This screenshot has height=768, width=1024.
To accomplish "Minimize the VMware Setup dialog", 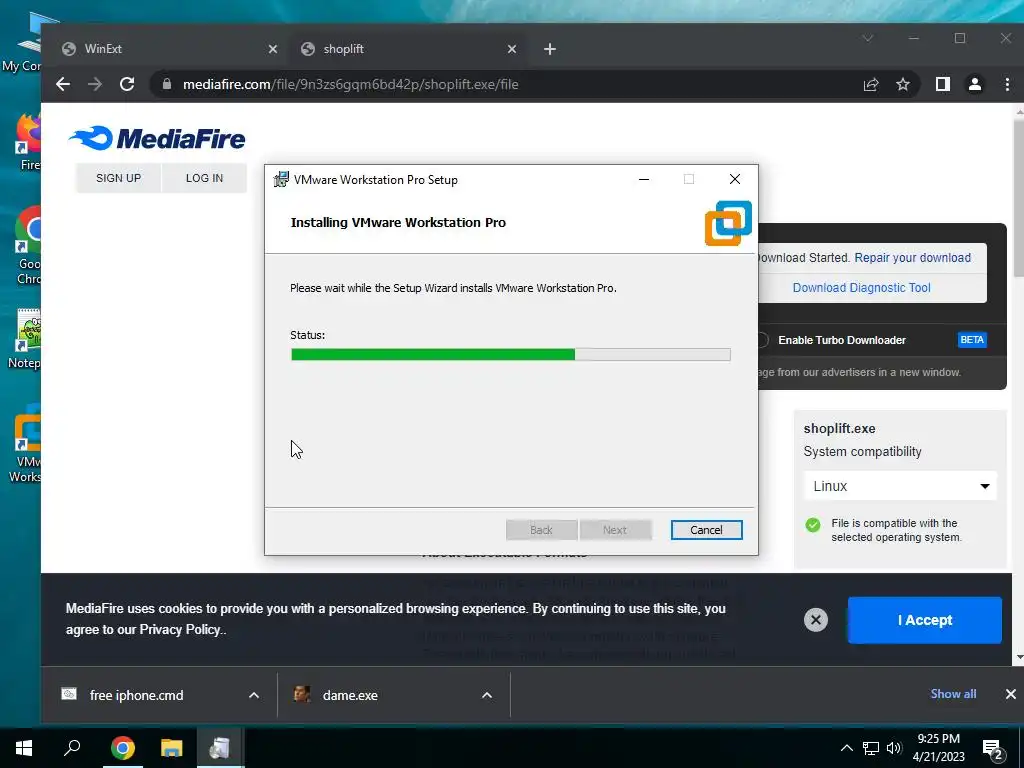I will tap(644, 180).
